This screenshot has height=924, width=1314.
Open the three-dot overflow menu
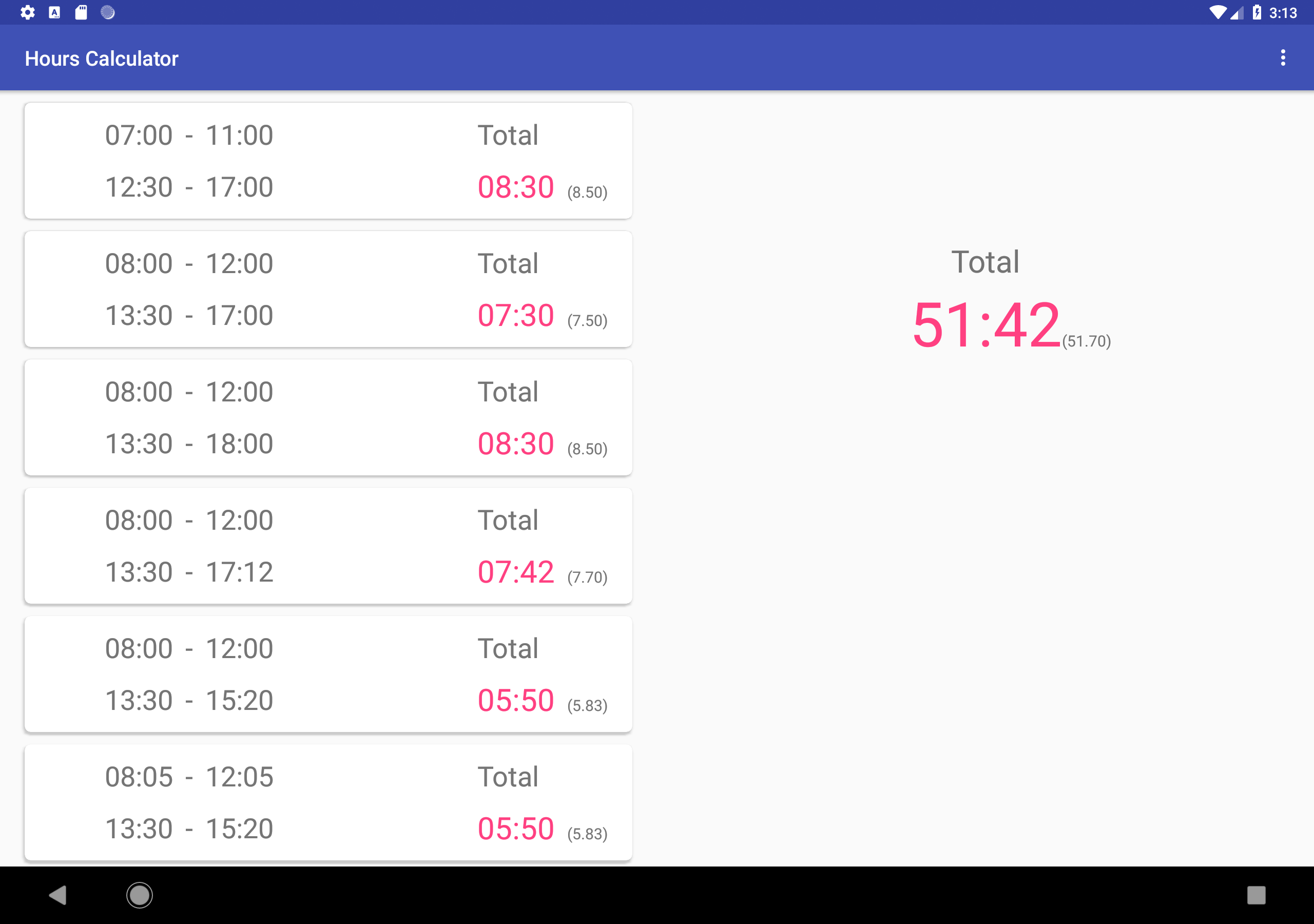(1283, 58)
